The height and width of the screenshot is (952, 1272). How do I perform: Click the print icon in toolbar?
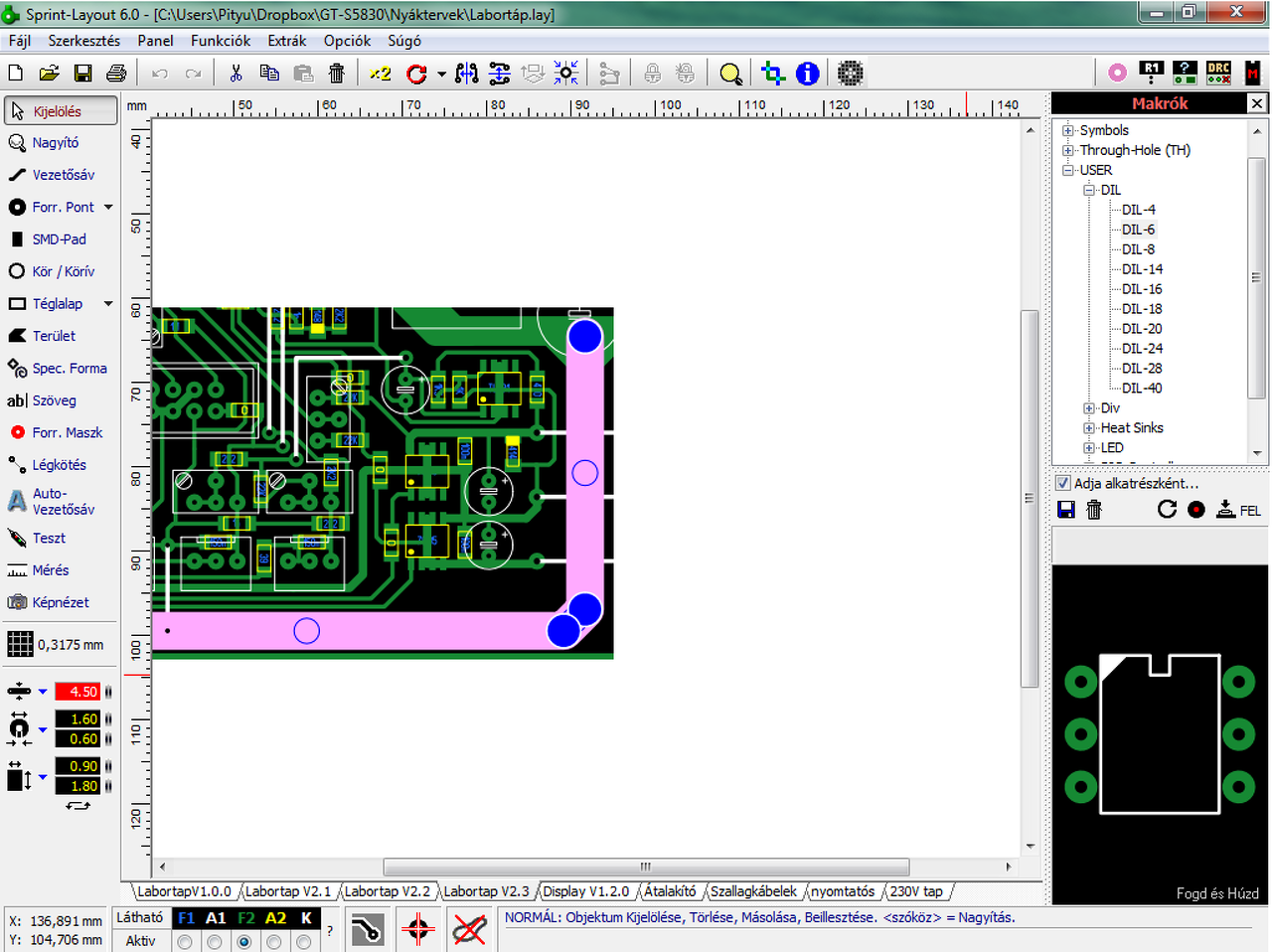116,74
